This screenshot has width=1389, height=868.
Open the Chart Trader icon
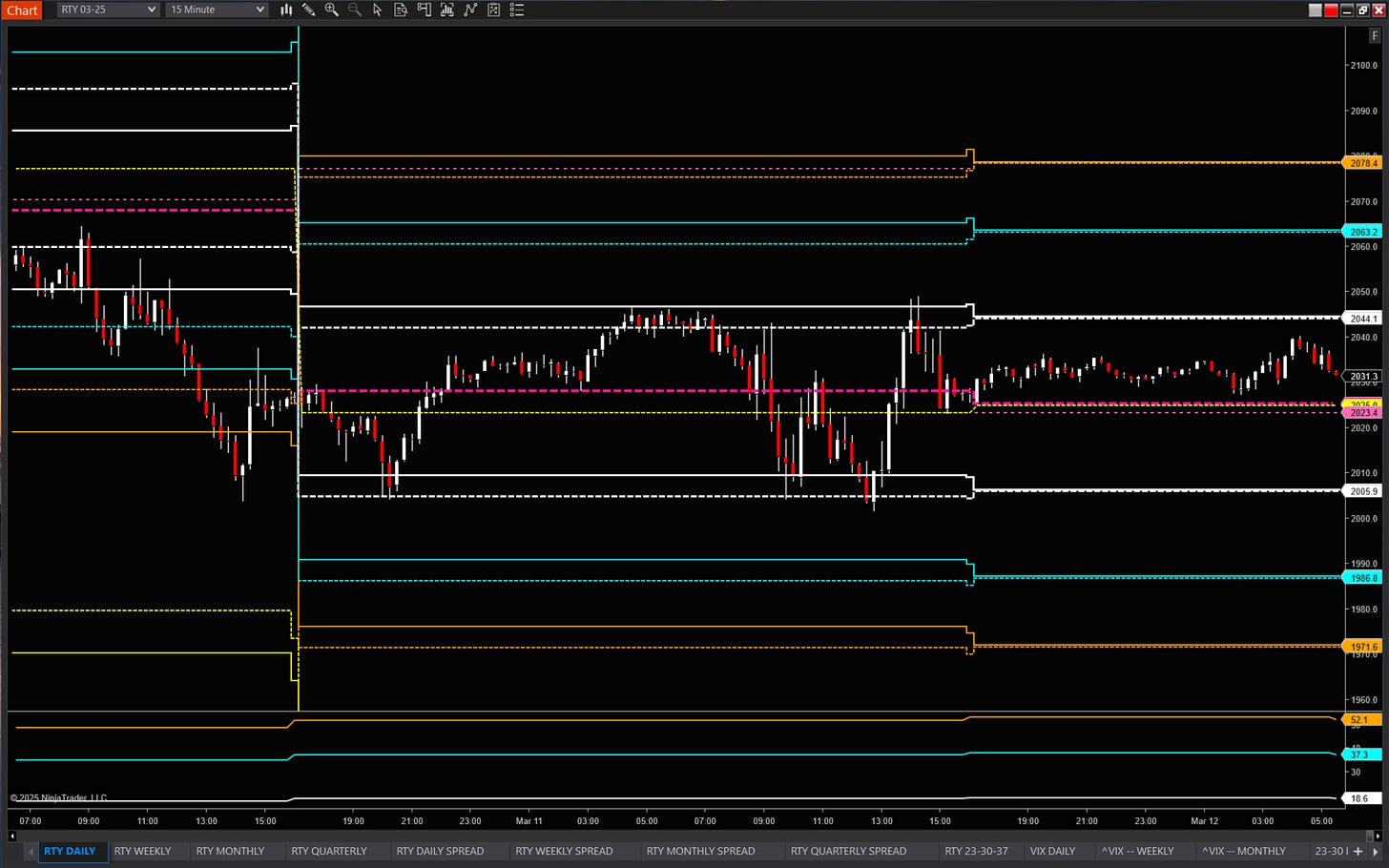click(424, 10)
